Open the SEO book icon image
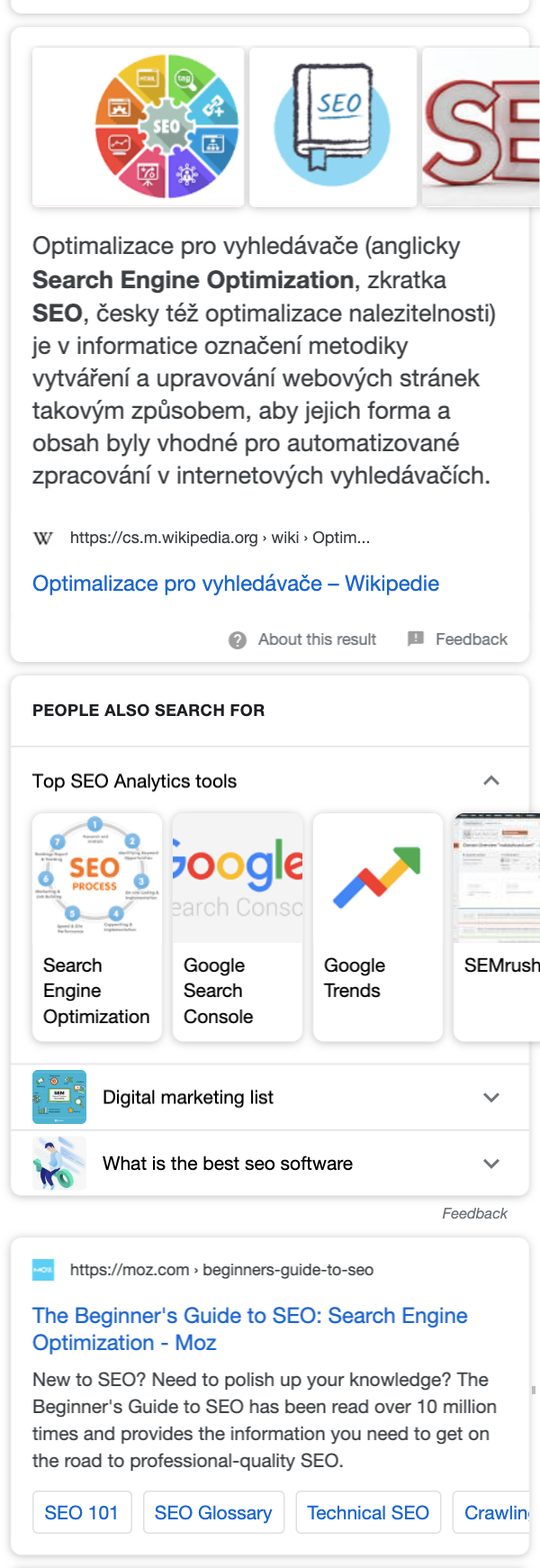 pyautogui.click(x=333, y=127)
